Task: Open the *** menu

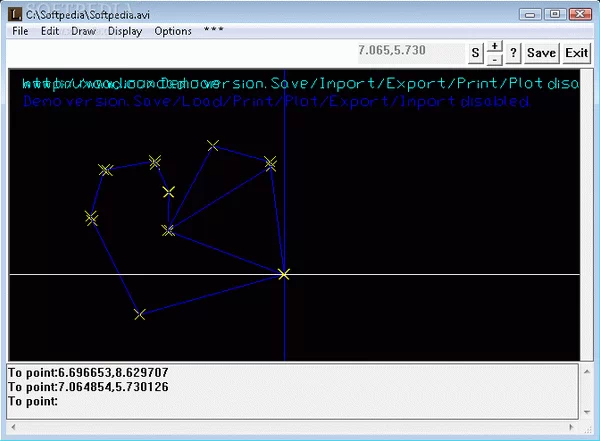Action: [x=214, y=29]
